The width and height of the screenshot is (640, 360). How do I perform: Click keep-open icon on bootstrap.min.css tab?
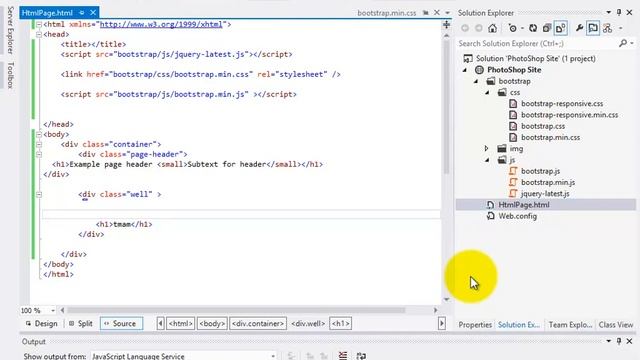coord(426,13)
